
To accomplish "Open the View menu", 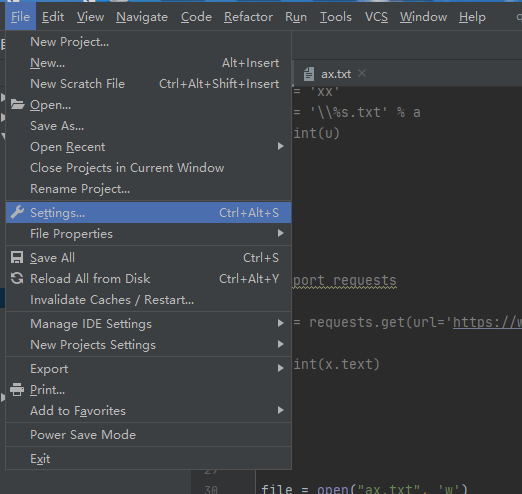I will [x=90, y=17].
